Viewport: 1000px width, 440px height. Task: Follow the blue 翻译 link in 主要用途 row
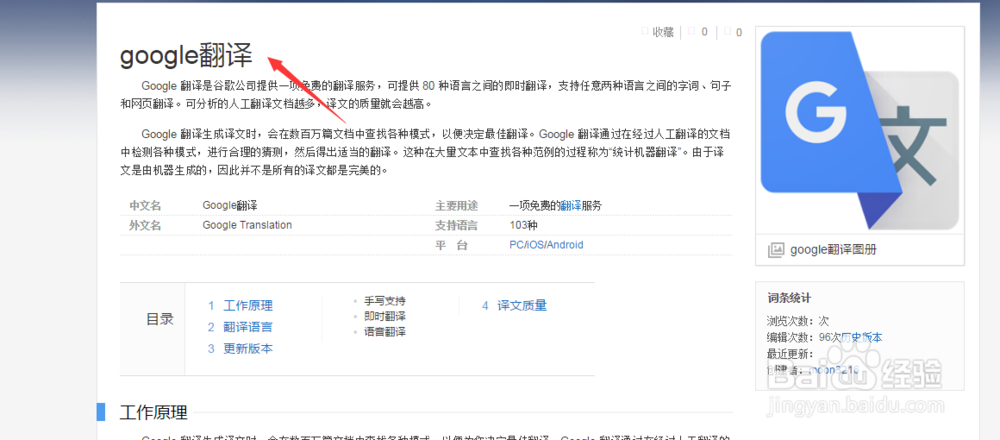click(571, 205)
